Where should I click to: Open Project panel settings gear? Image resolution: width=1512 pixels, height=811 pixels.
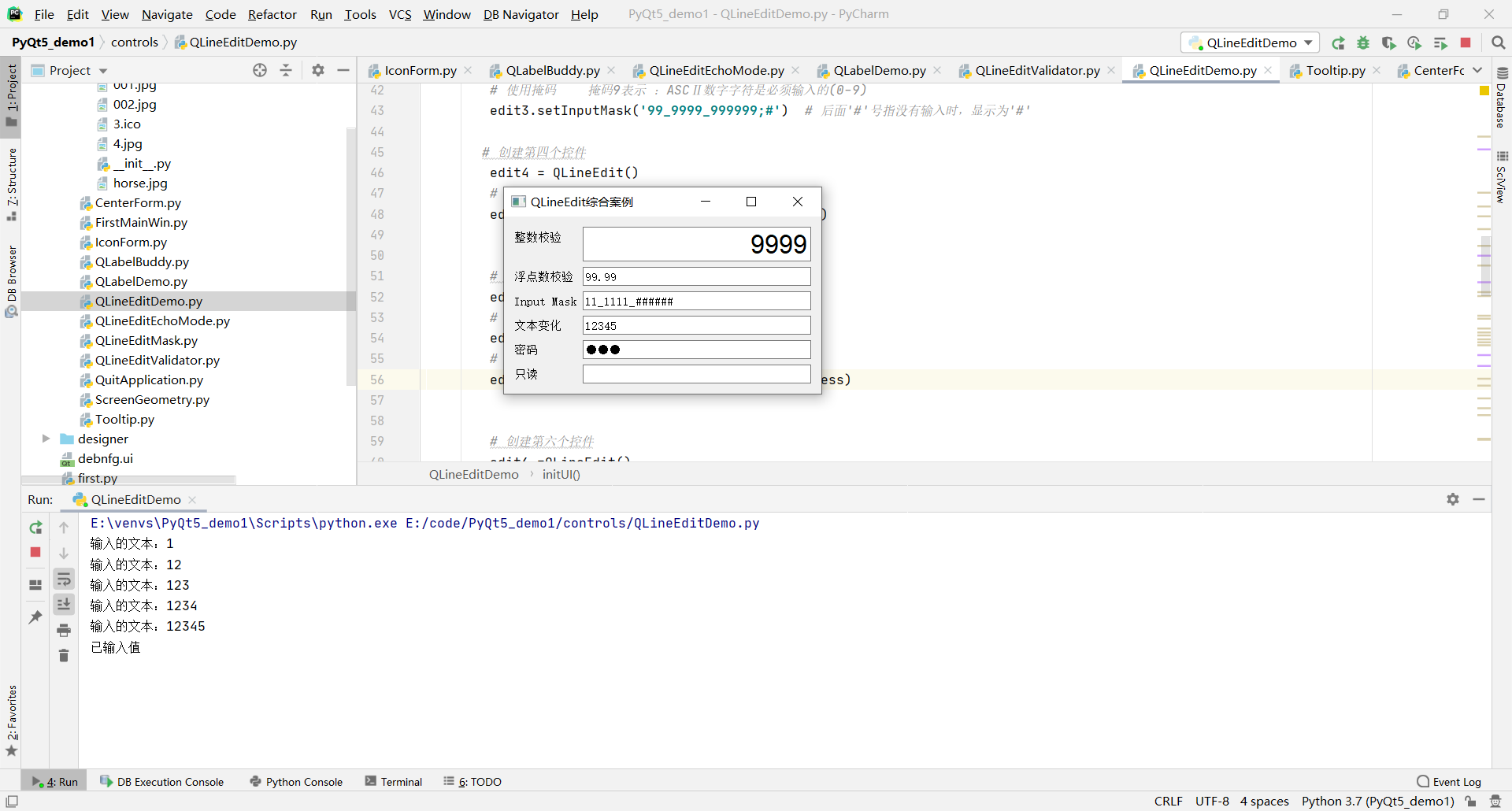point(318,70)
